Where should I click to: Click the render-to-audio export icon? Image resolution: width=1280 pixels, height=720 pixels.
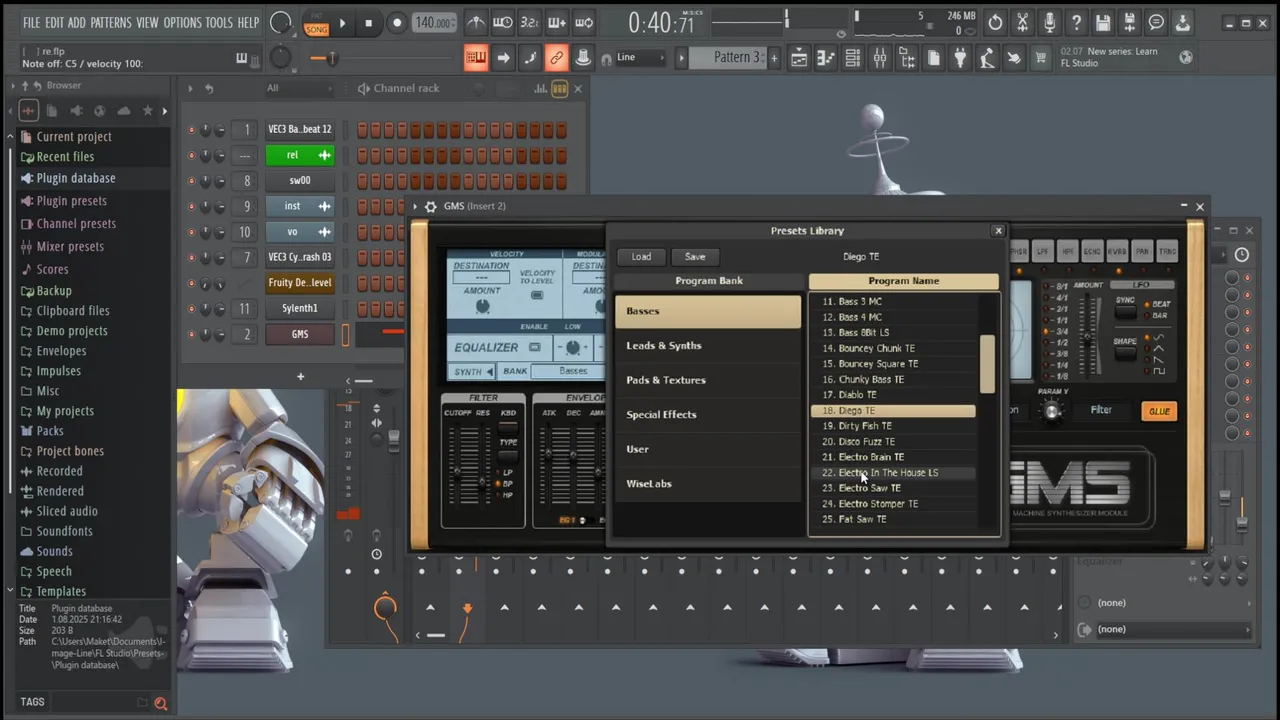[1129, 22]
